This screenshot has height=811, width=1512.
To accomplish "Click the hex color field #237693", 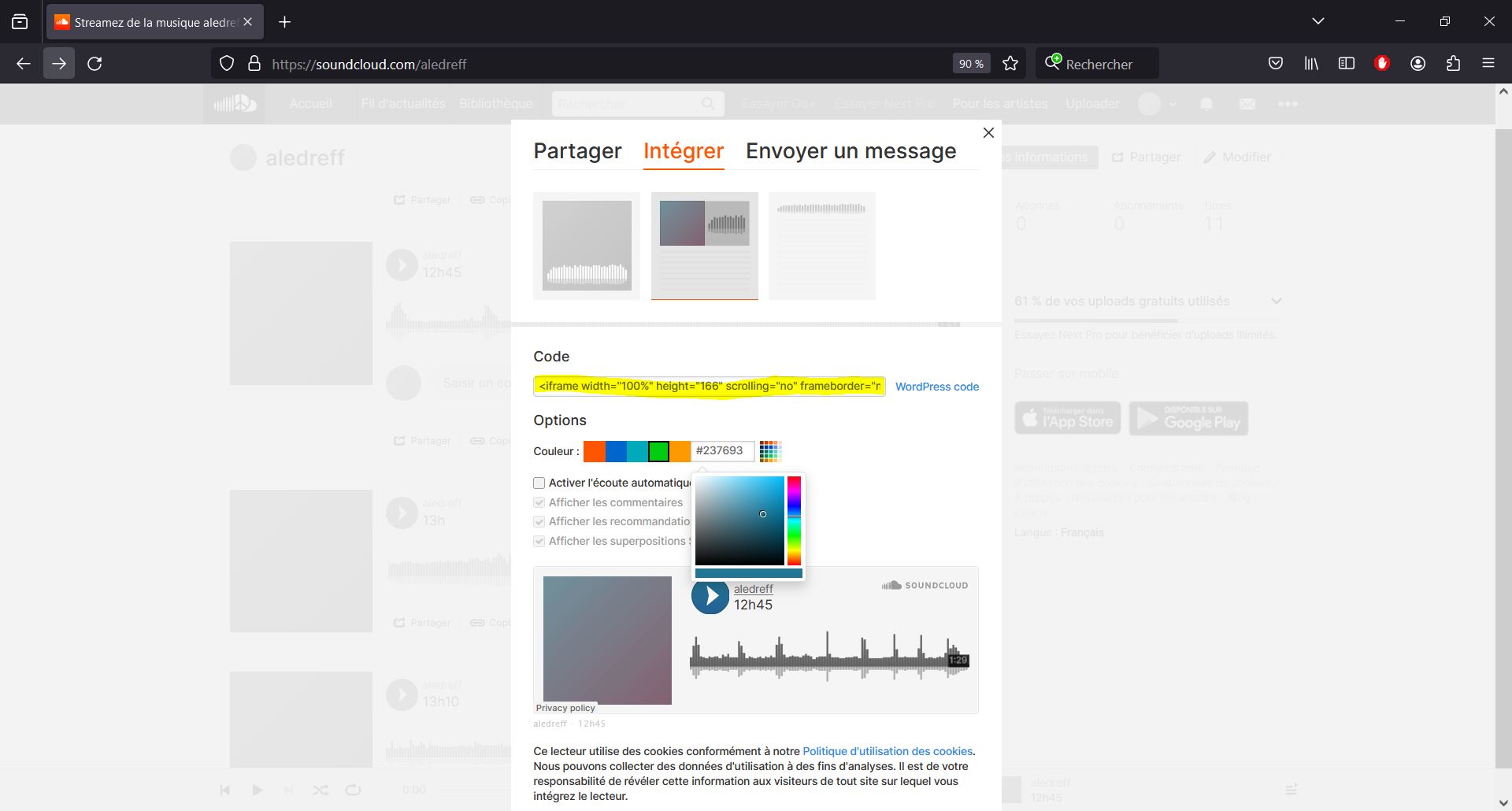I will (722, 451).
